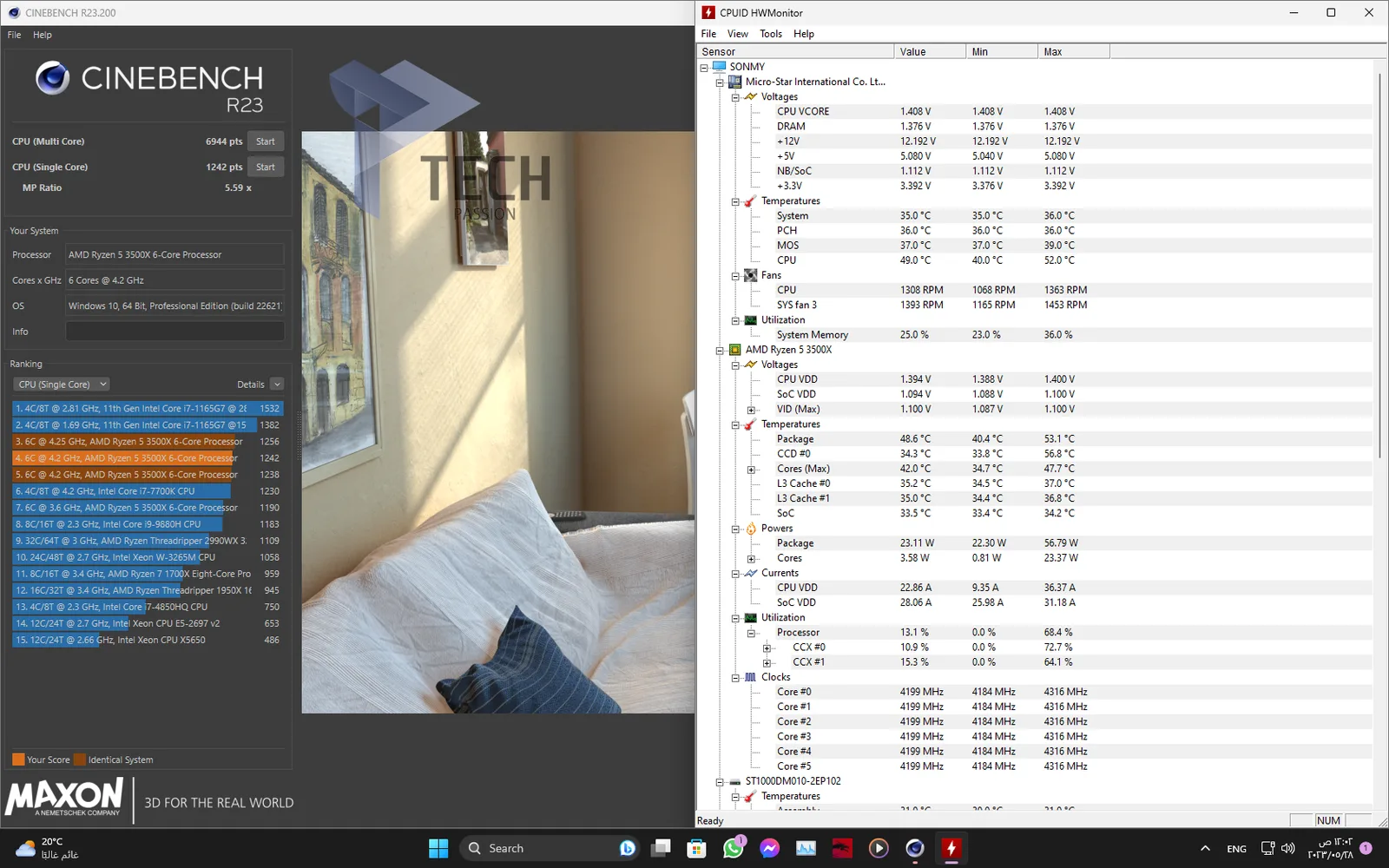Select the ranking row with score 1532
This screenshot has height=868, width=1389.
coord(148,408)
